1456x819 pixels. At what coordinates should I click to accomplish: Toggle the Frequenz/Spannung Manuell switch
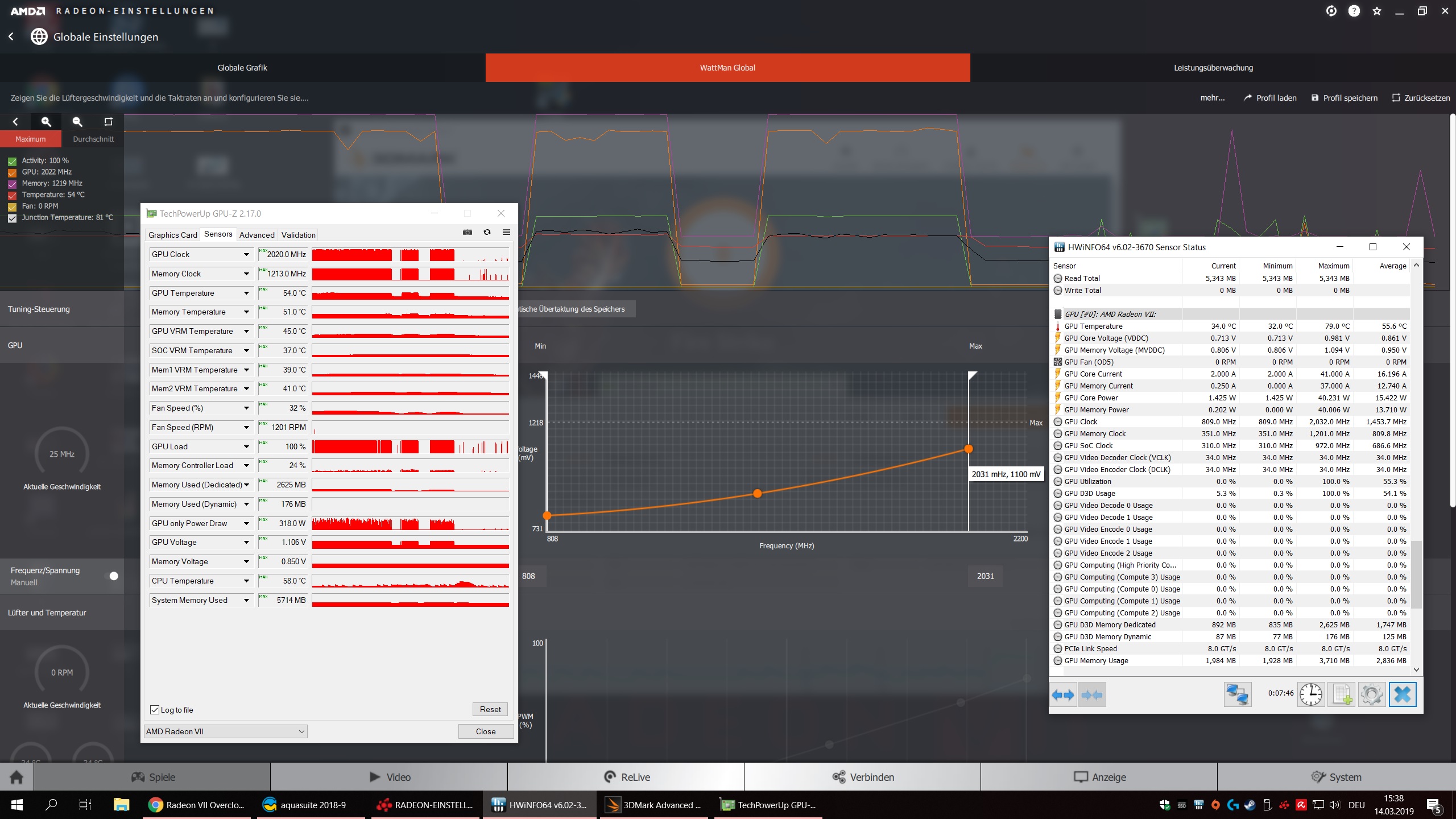tap(114, 576)
